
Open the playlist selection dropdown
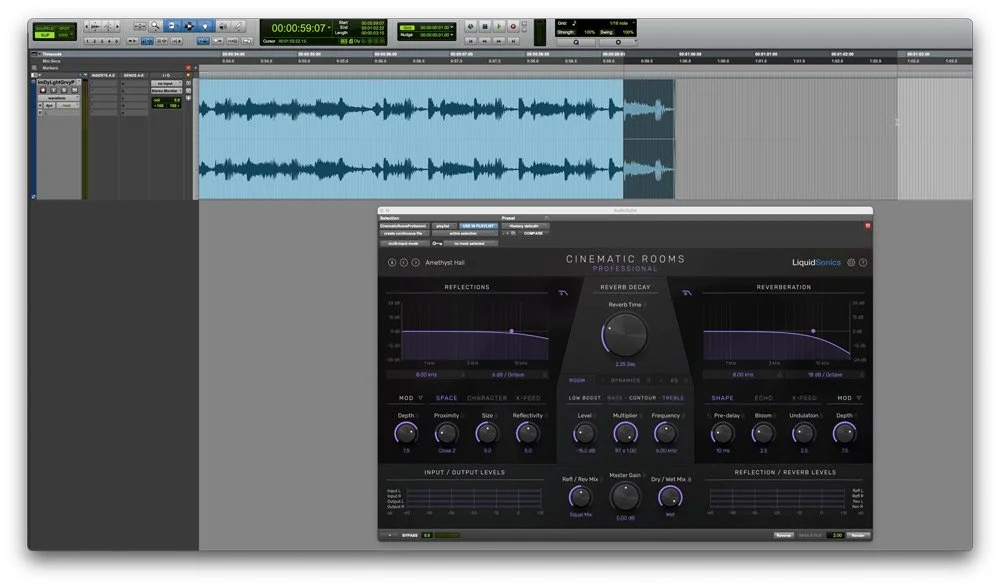(x=444, y=226)
